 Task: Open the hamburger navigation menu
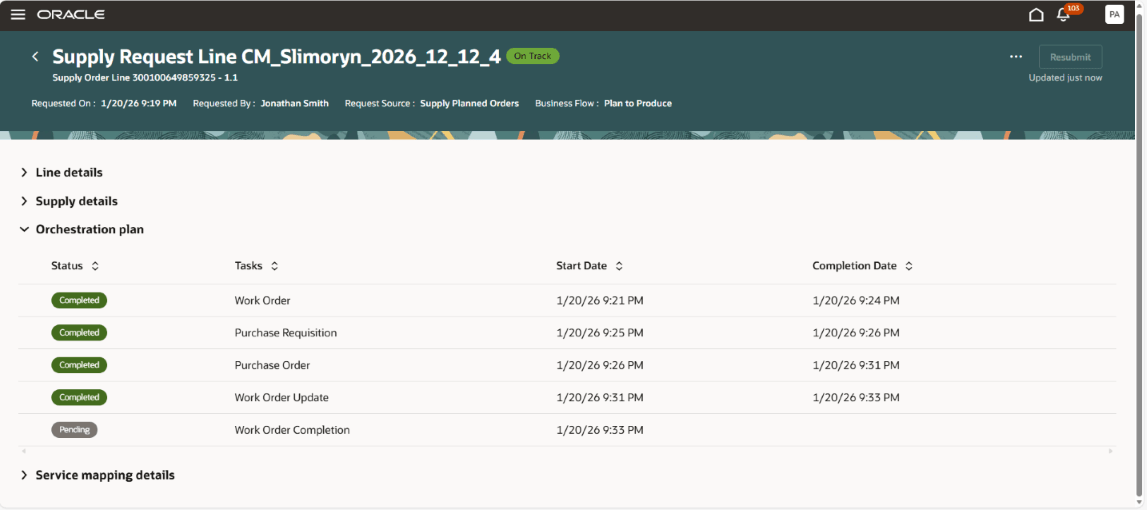point(18,15)
